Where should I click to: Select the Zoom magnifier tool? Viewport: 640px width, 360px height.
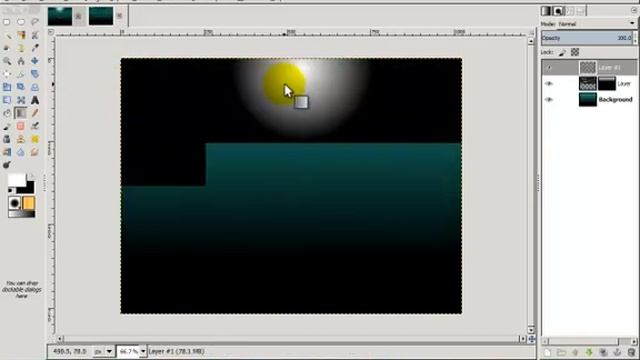point(7,61)
